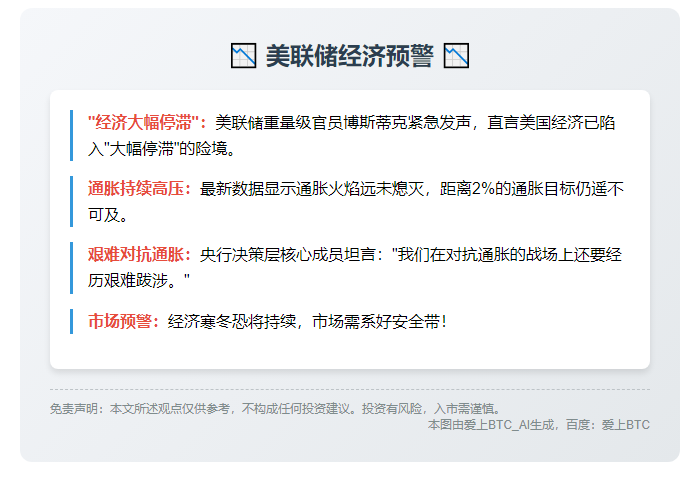
Task: Click the chart icon left of the title
Action: [243, 56]
